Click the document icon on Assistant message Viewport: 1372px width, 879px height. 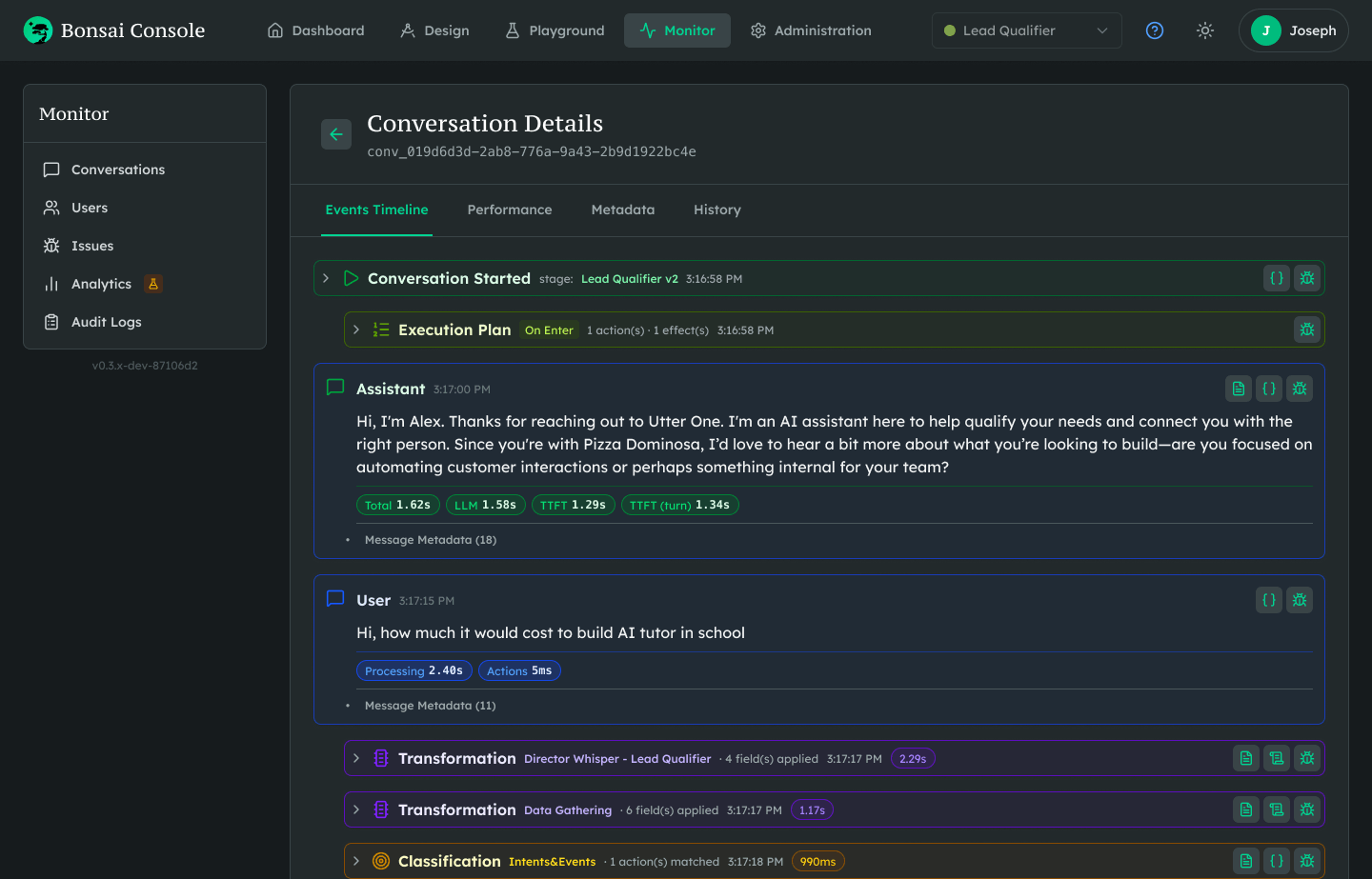1239,389
